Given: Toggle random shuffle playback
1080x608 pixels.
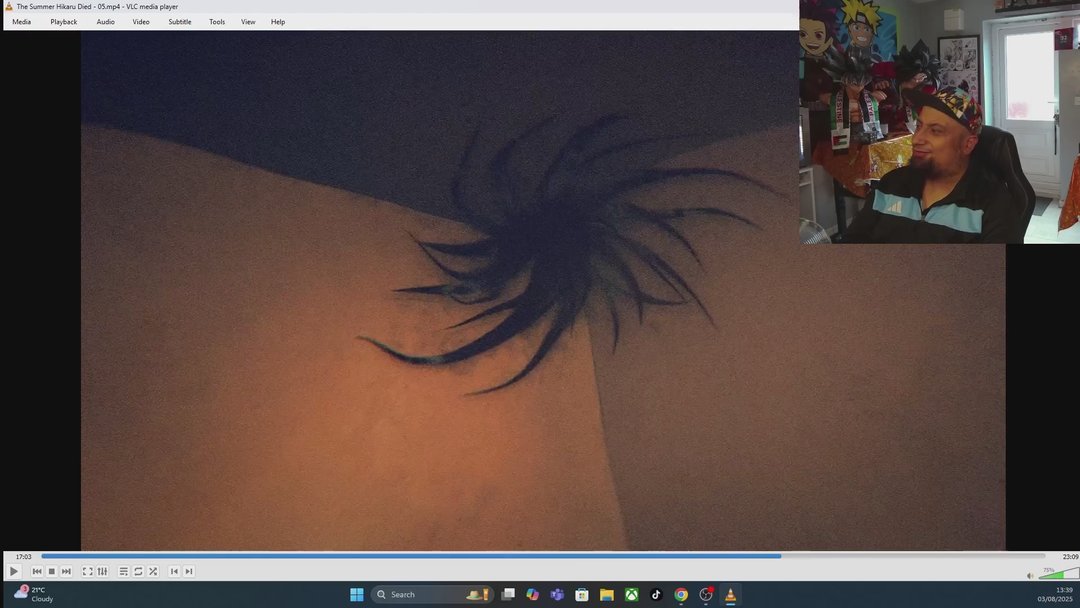Looking at the screenshot, I should tap(153, 571).
